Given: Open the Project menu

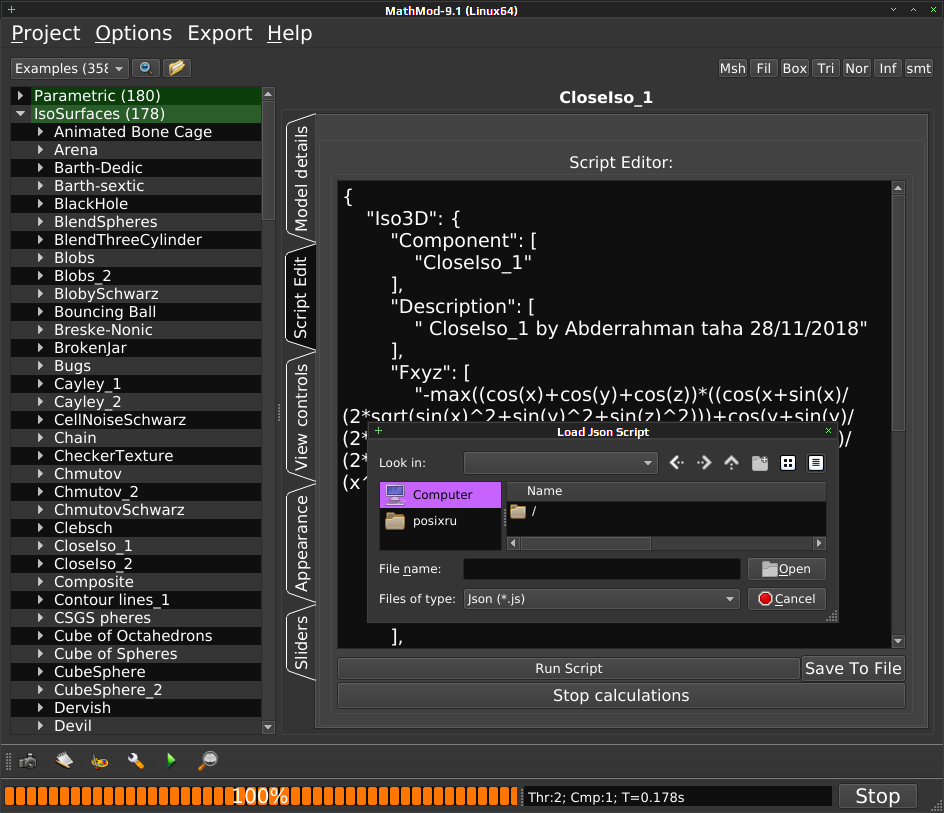Looking at the screenshot, I should 46,33.
